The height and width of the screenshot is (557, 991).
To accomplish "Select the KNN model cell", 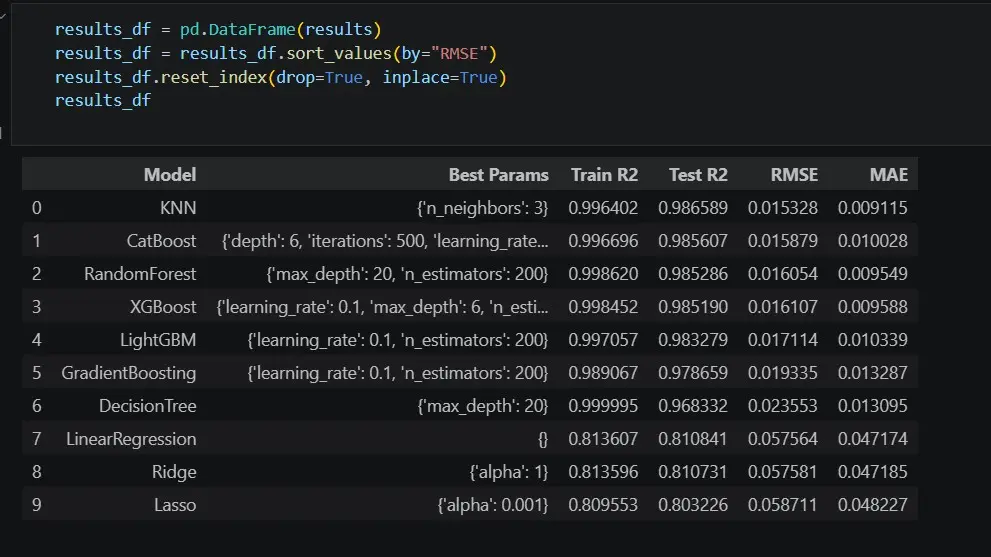I will tap(178, 208).
